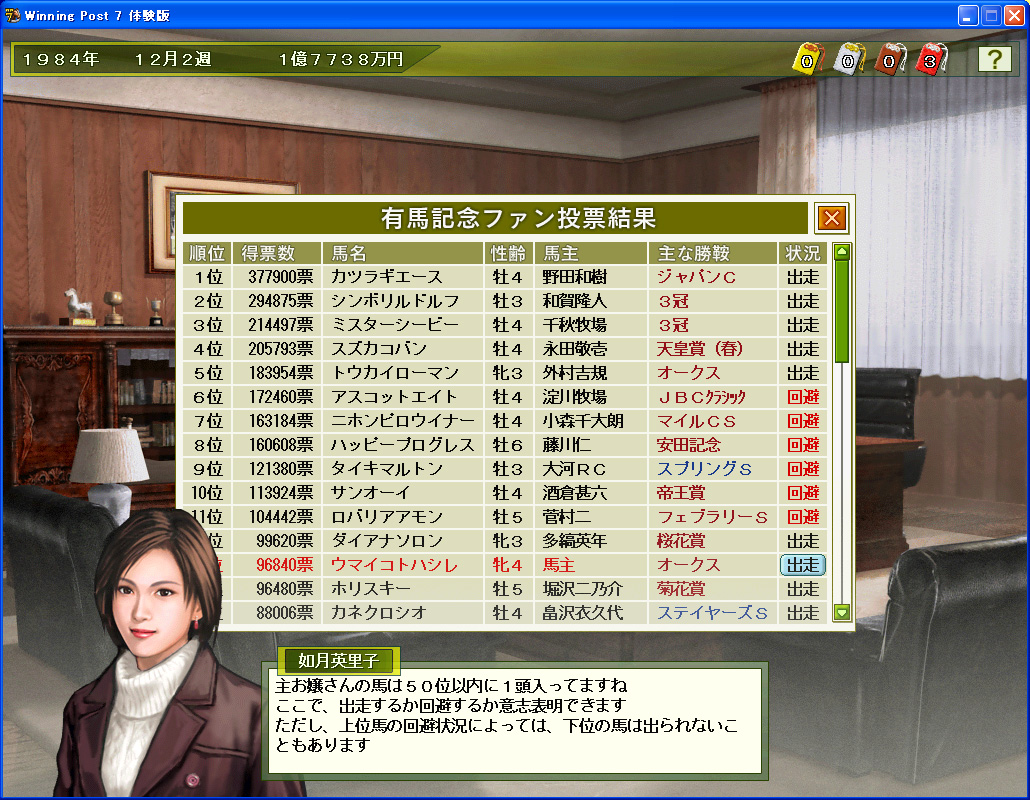Click the 出走 status for カツラギエース
The width and height of the screenshot is (1030, 800).
(x=803, y=277)
